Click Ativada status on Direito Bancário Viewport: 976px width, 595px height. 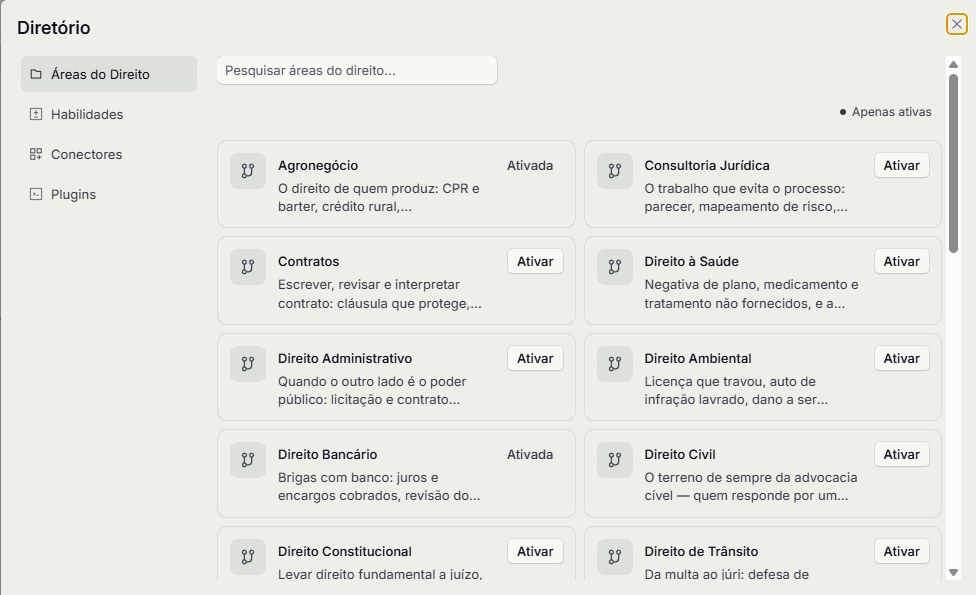tap(530, 454)
